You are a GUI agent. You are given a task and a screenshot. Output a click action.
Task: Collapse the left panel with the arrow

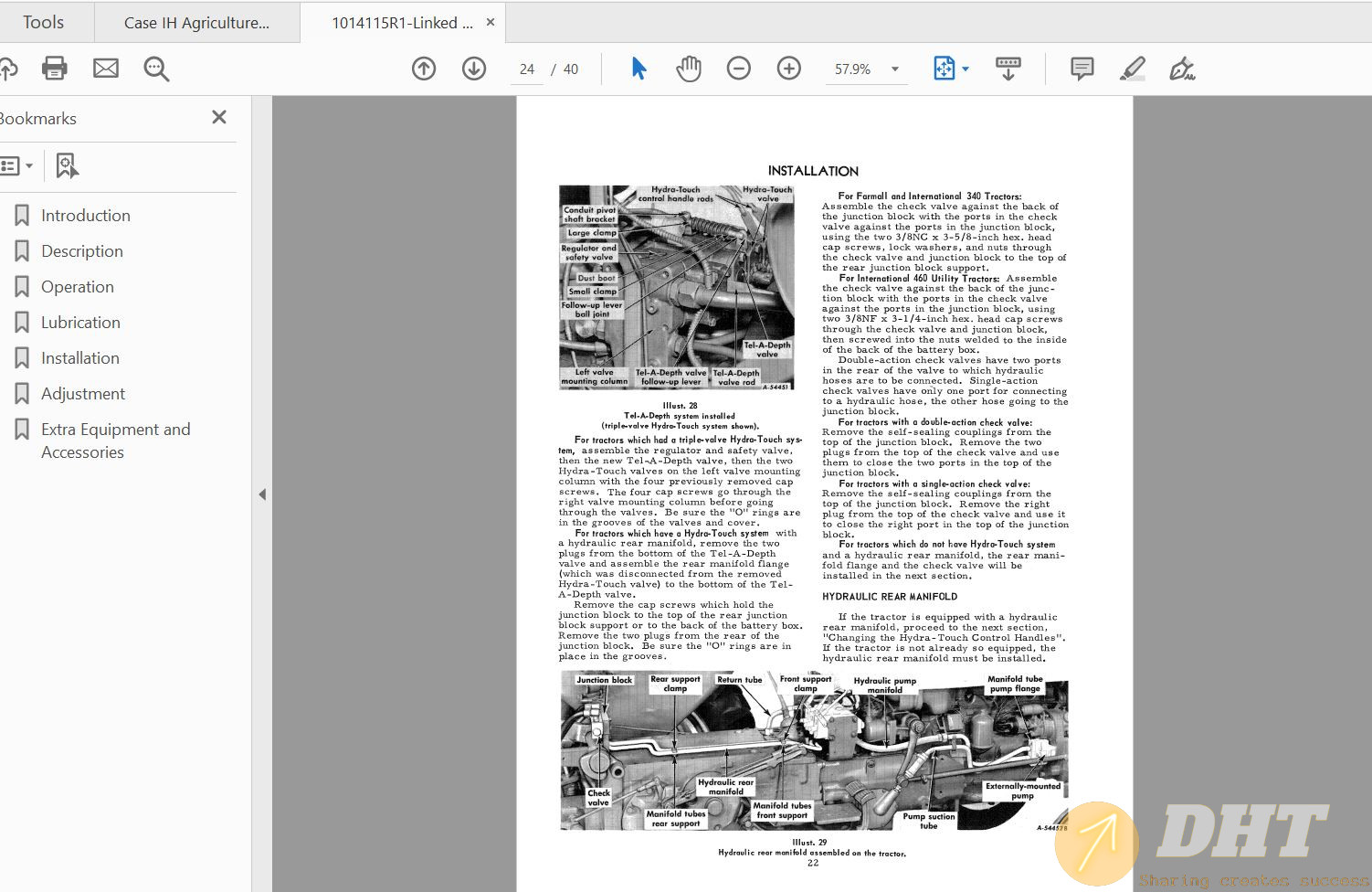coord(262,494)
